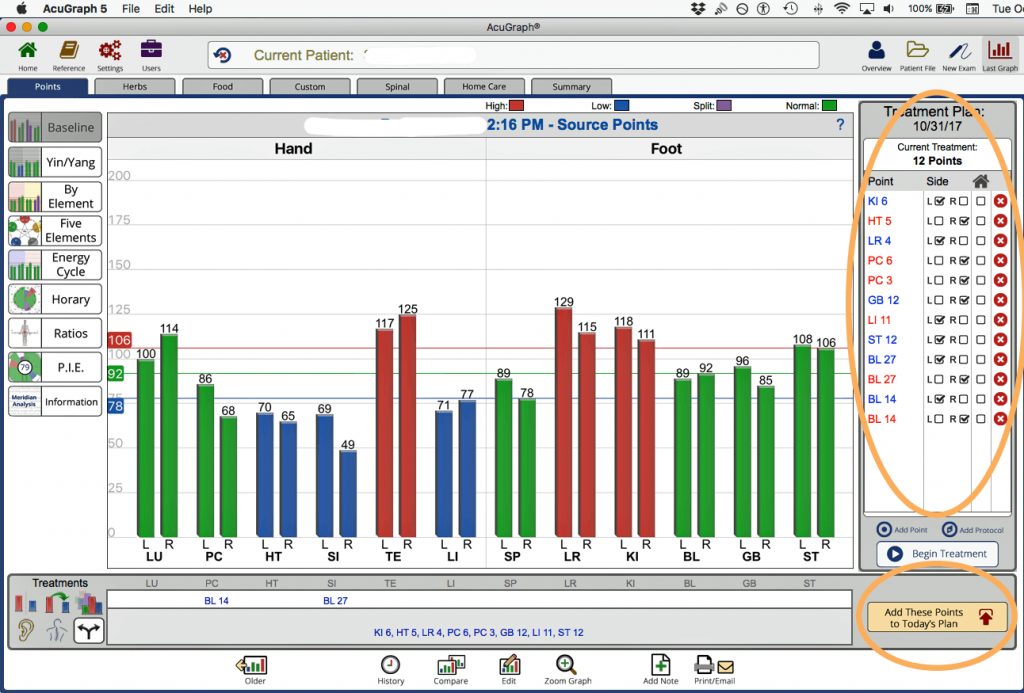The height and width of the screenshot is (693, 1024).
Task: Remove GB 12 from the treatment plan
Action: pyautogui.click(x=1000, y=300)
